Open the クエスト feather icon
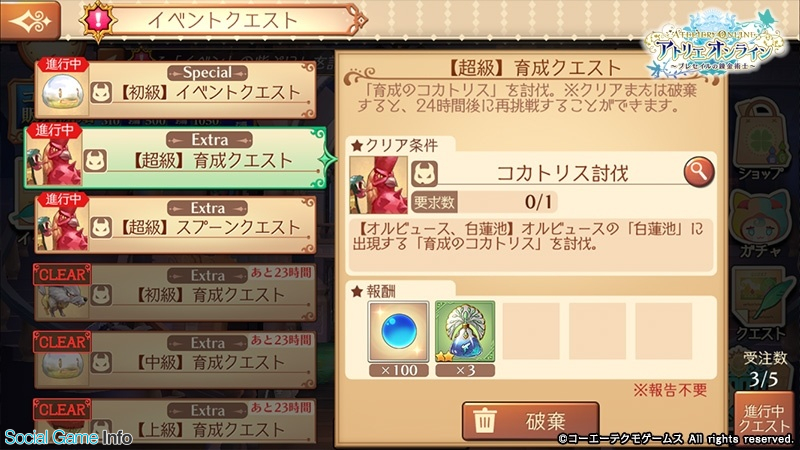The width and height of the screenshot is (800, 450). click(760, 303)
